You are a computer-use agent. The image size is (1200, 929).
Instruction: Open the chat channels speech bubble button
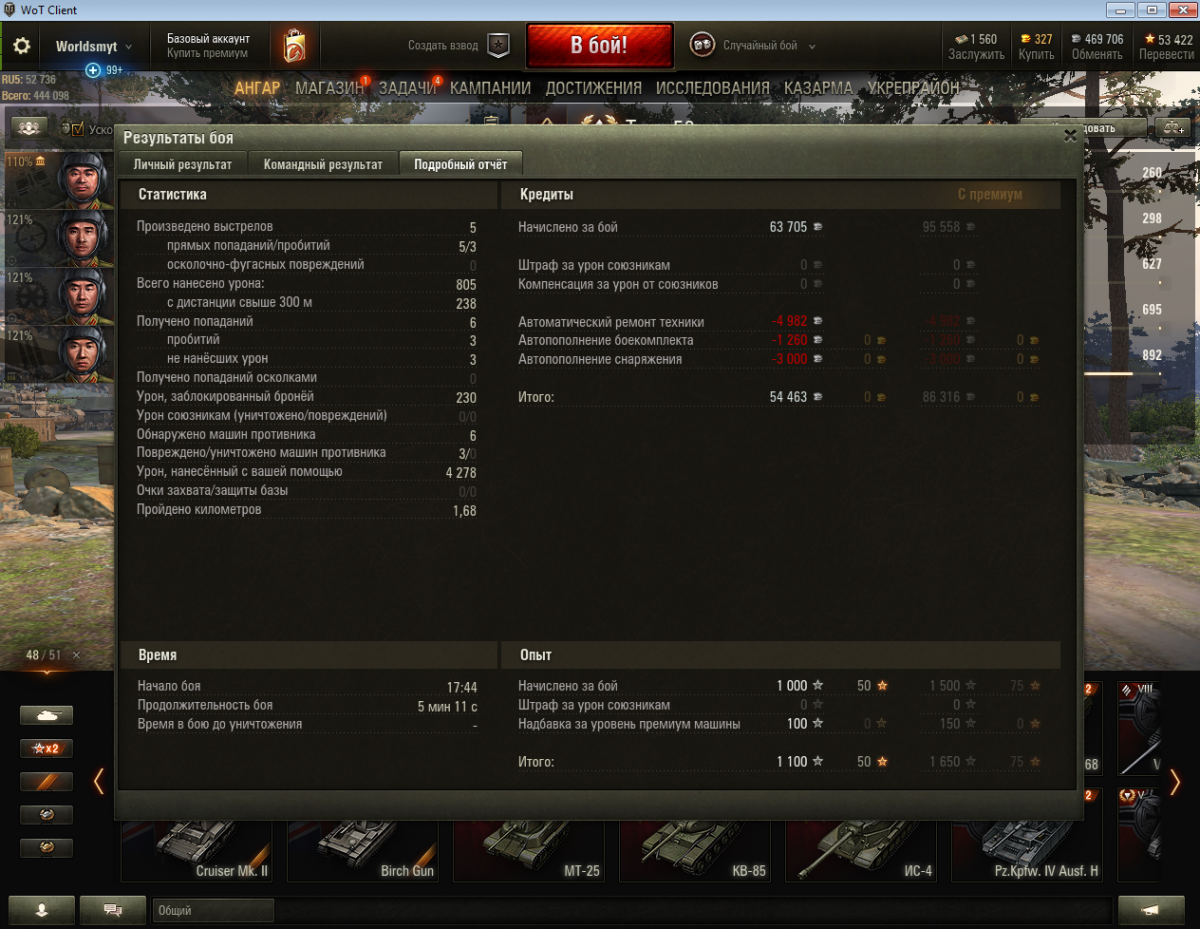(x=113, y=910)
